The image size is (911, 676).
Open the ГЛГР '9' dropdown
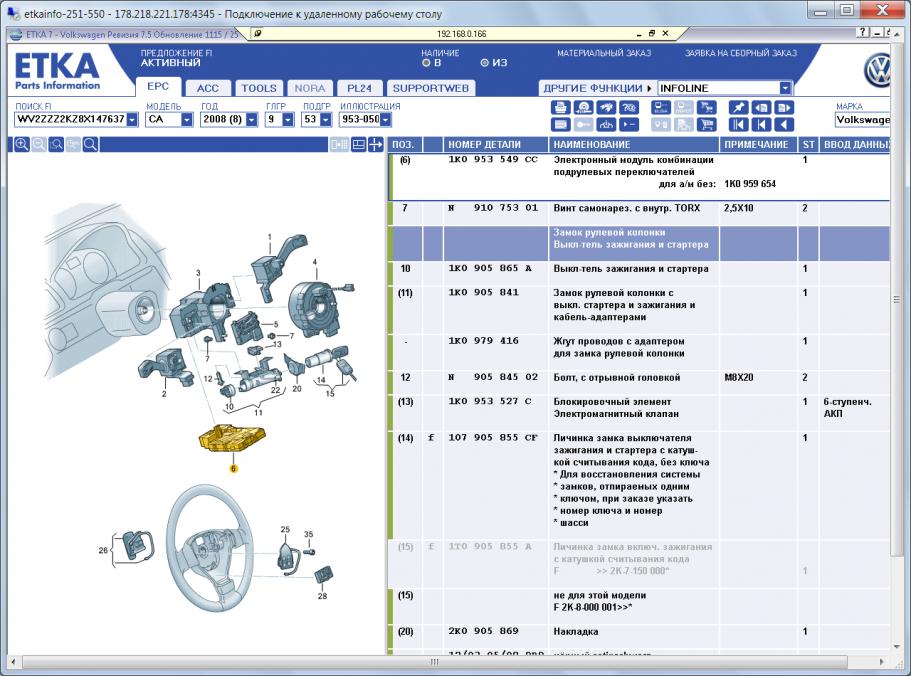pos(288,120)
